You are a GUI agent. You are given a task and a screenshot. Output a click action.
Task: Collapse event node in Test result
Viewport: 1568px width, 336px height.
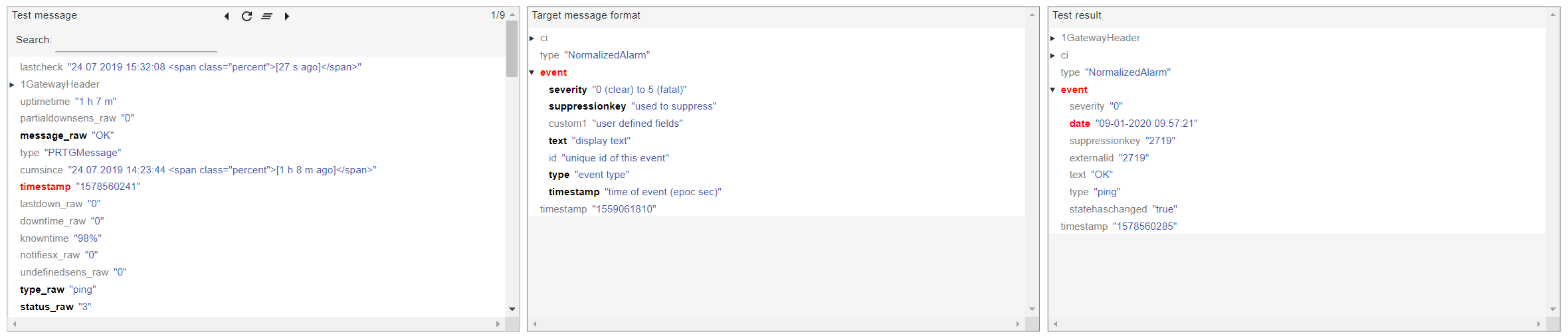click(x=1052, y=90)
